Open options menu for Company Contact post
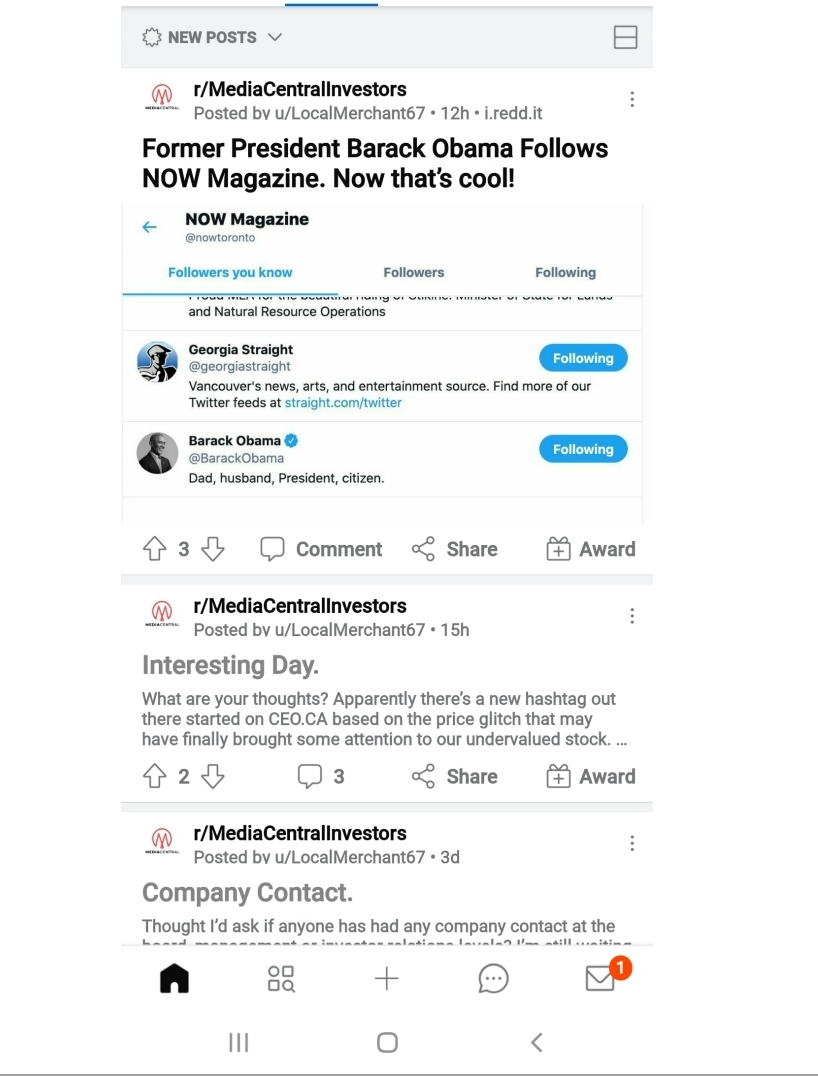 (632, 844)
